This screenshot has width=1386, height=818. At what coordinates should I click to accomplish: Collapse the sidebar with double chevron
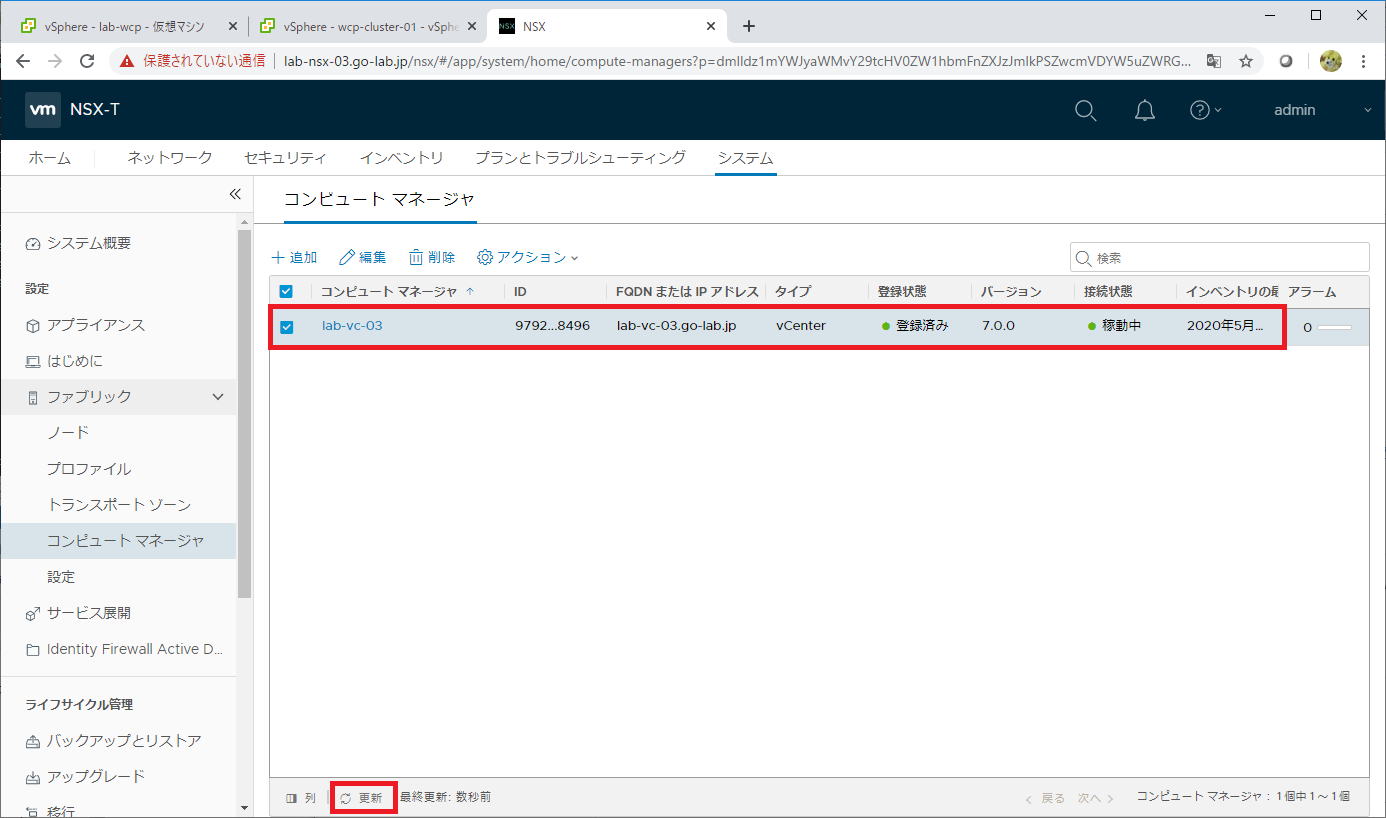pyautogui.click(x=235, y=194)
